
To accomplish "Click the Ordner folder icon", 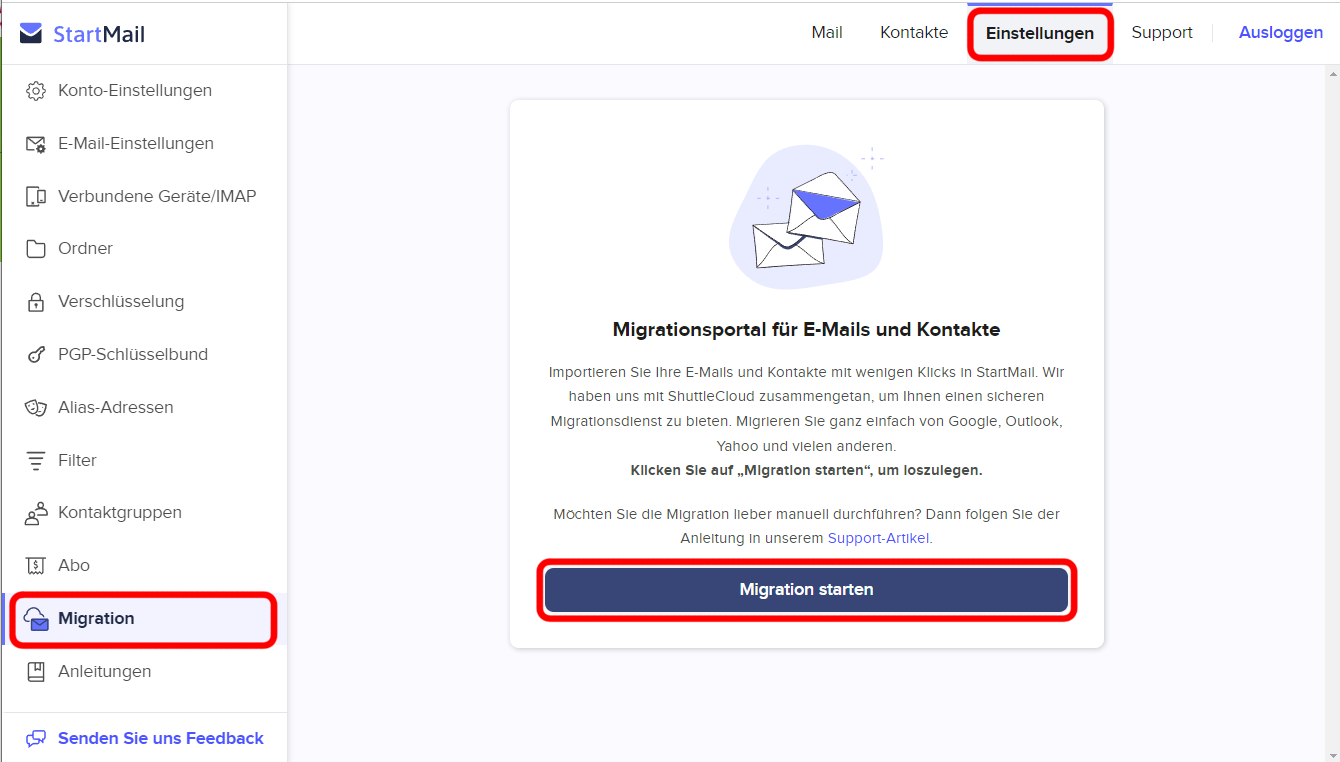I will point(36,249).
